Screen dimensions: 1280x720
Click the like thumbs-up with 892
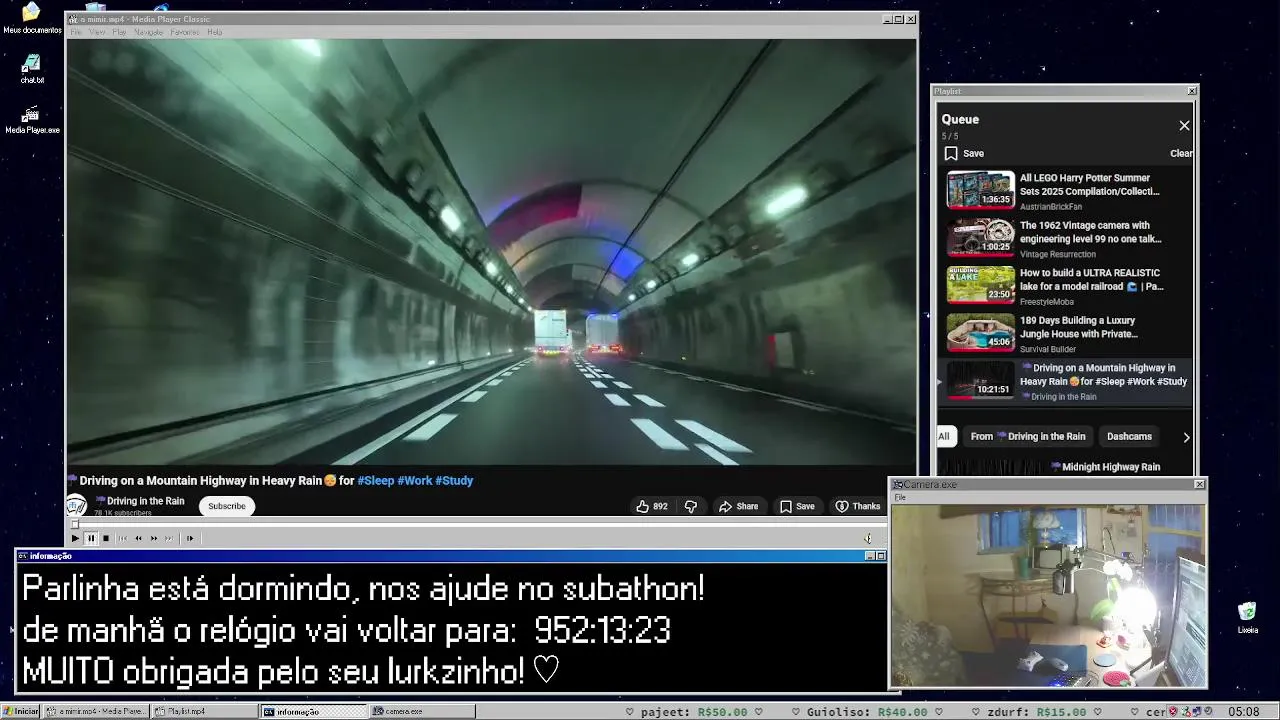(x=652, y=506)
